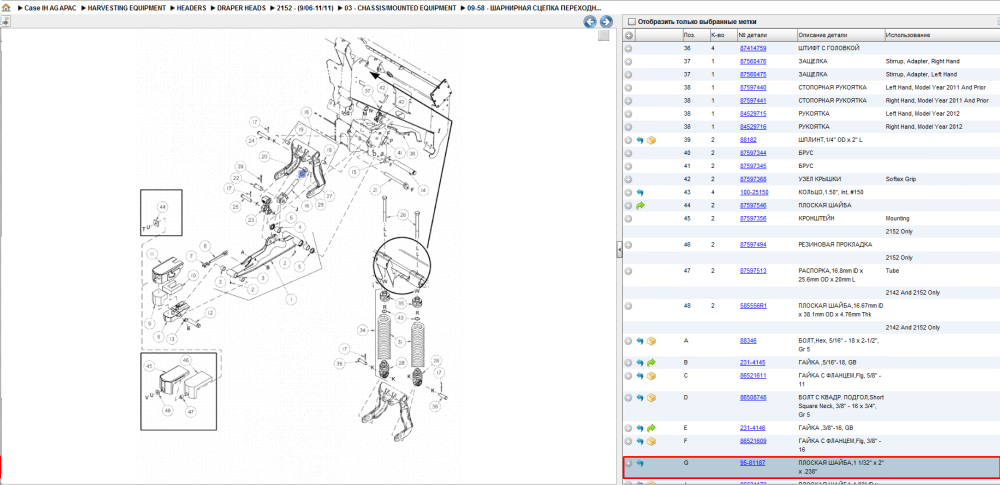Click the box icon for bolt 88346
Screen dimensions: 1000x485
pos(651,341)
